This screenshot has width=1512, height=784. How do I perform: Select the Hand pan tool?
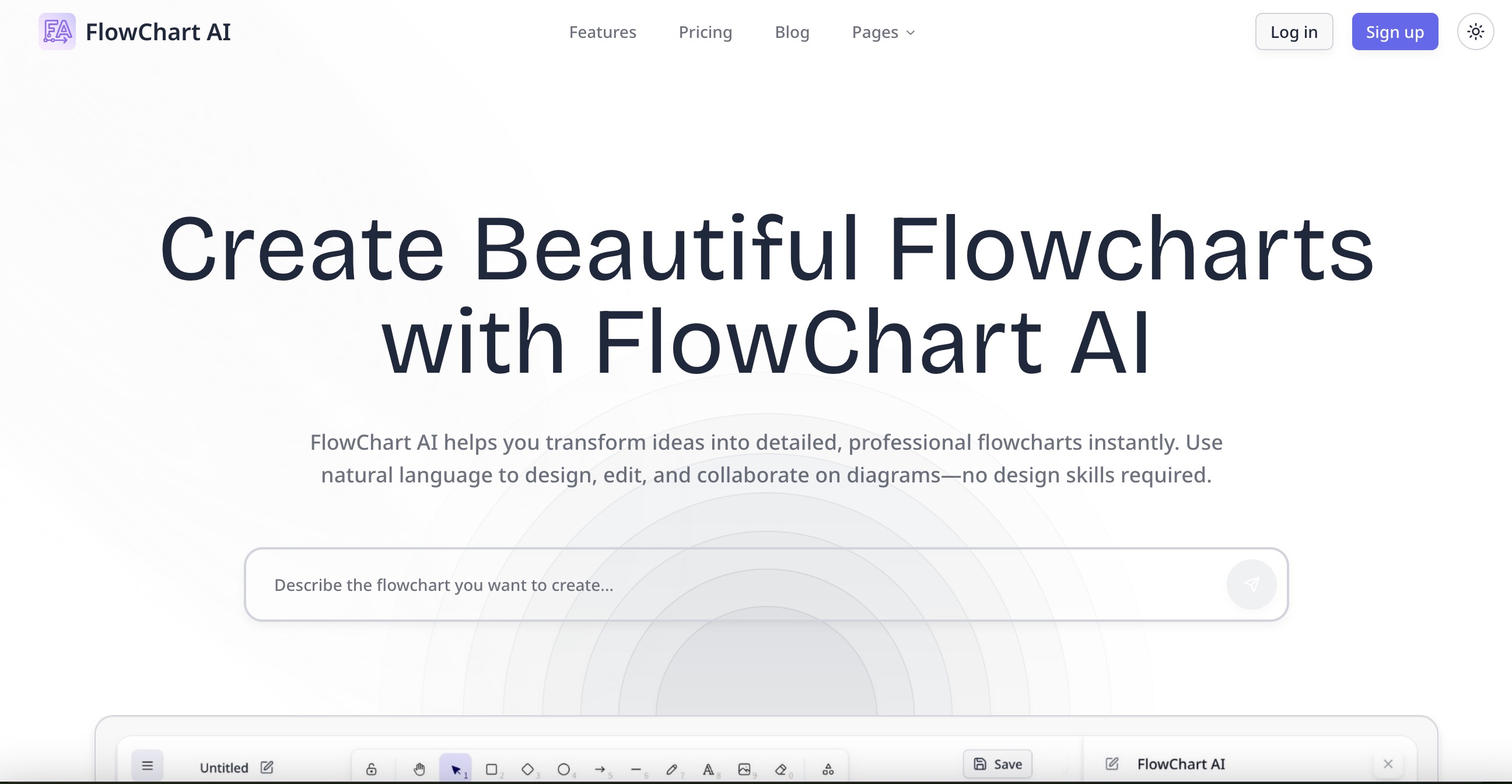(419, 769)
